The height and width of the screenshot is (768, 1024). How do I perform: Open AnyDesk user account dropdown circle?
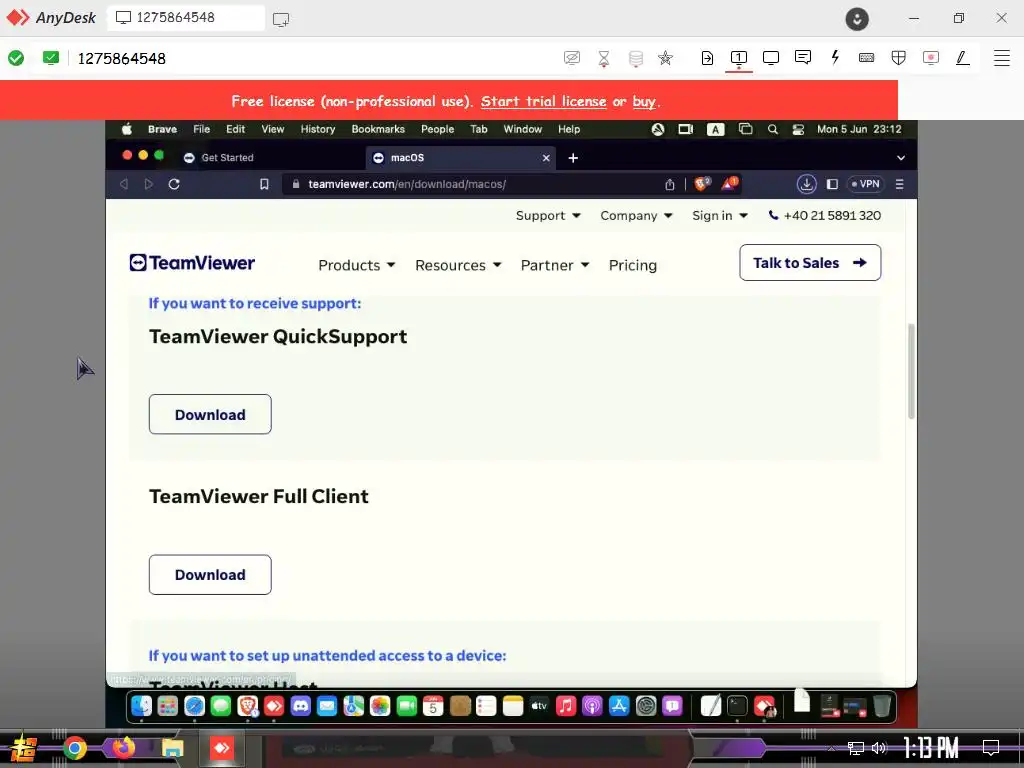(x=857, y=18)
